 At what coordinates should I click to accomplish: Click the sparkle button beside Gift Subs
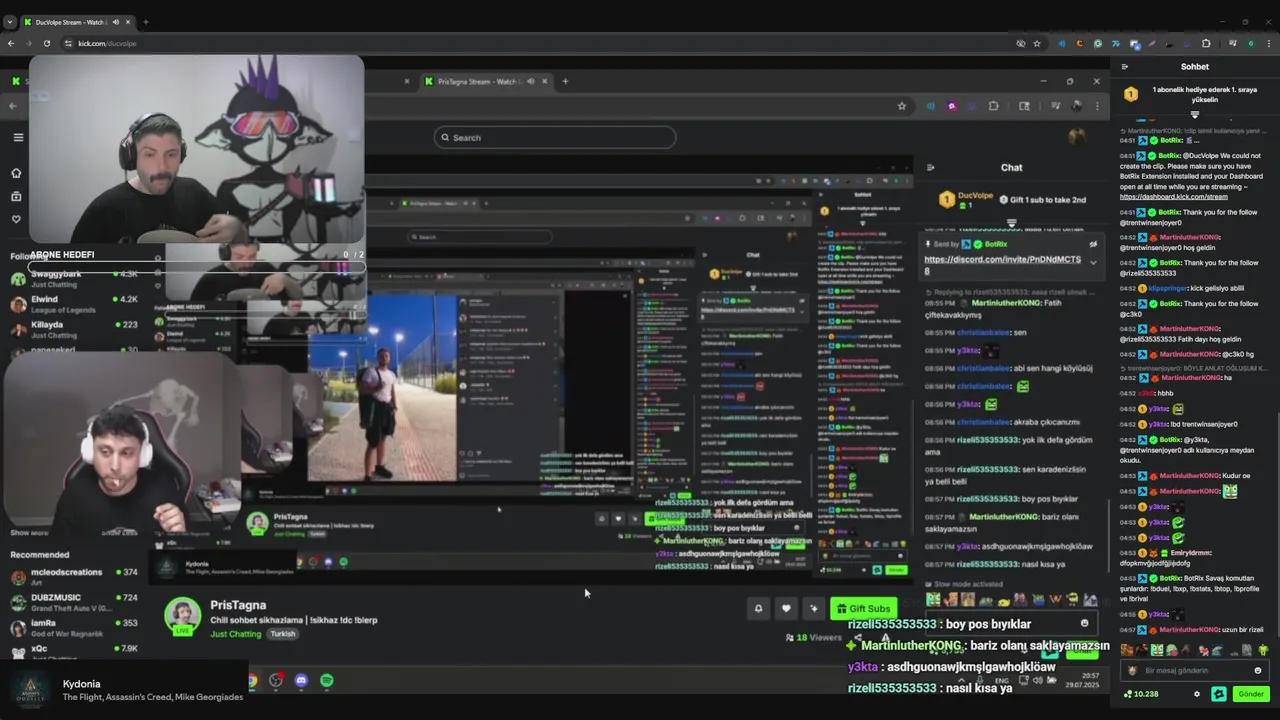tap(814, 608)
